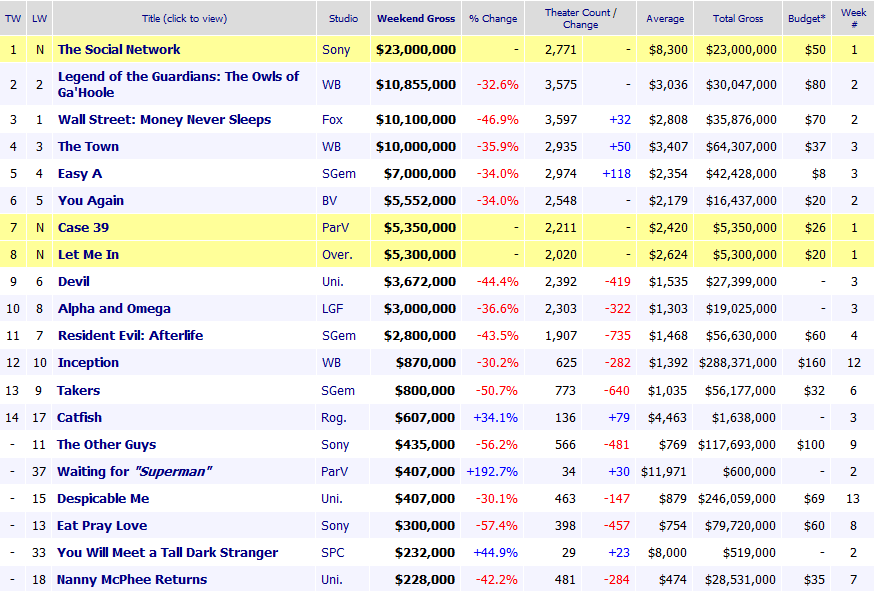The width and height of the screenshot is (874, 591).
Task: Click the Over. studio link
Action: 337,255
